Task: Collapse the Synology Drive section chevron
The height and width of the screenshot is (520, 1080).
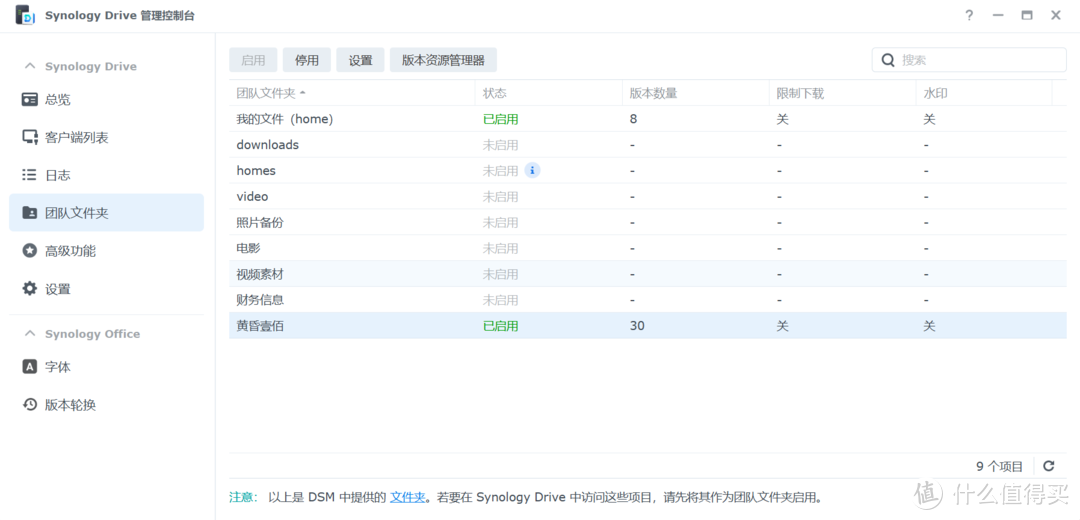Action: (x=30, y=66)
